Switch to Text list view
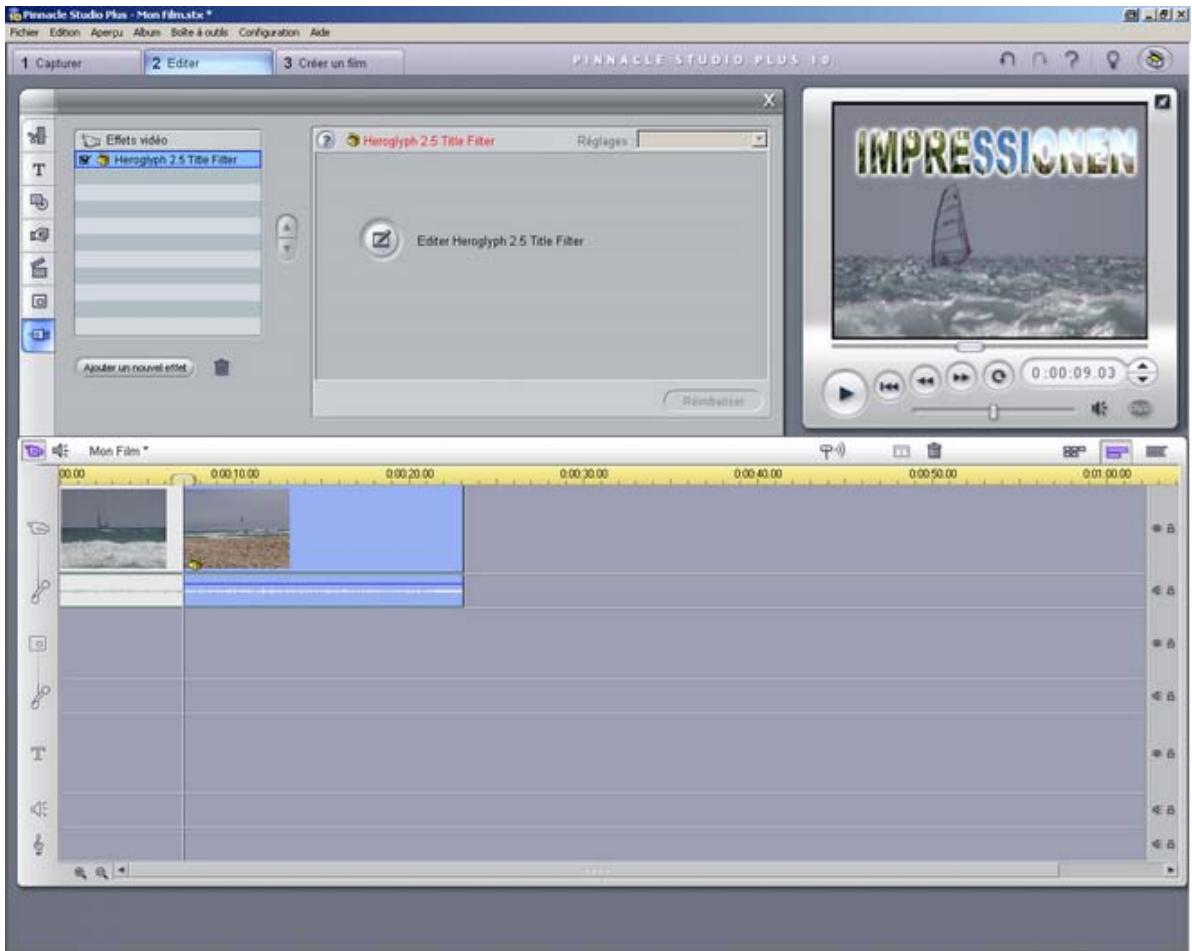 pos(1156,452)
